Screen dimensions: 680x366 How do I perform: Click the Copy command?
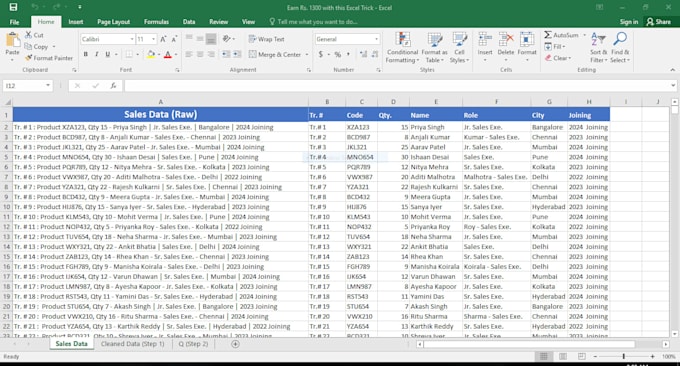pyautogui.click(x=36, y=46)
